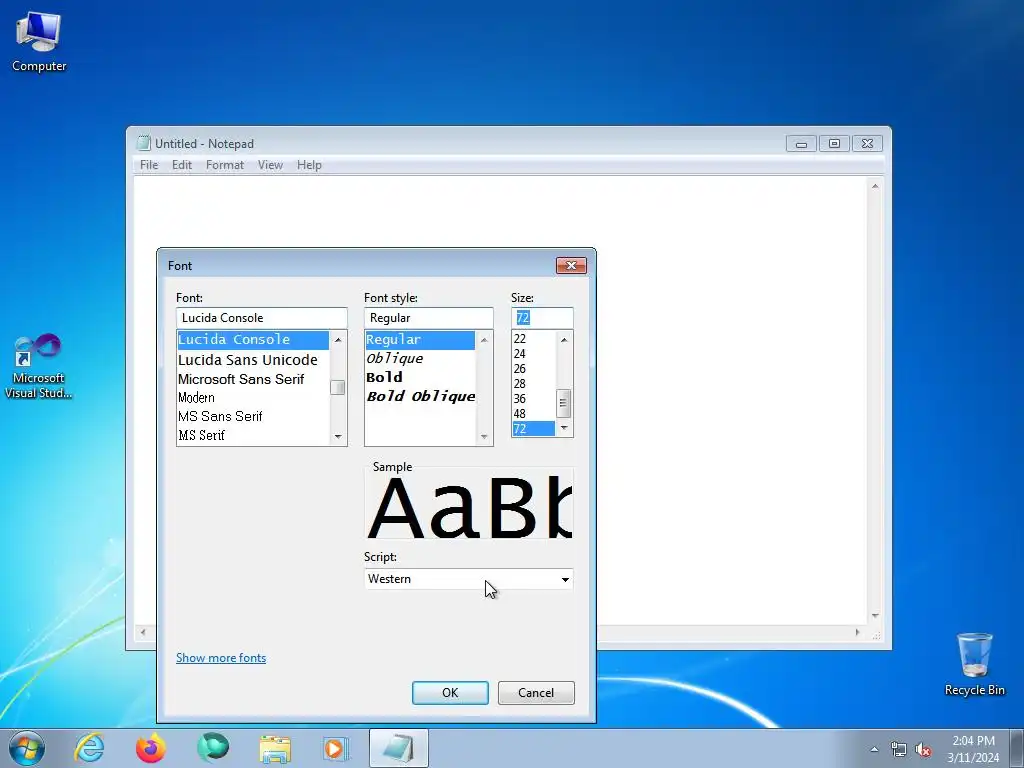The height and width of the screenshot is (768, 1024).
Task: Click size list scroll down arrow
Action: [564, 428]
